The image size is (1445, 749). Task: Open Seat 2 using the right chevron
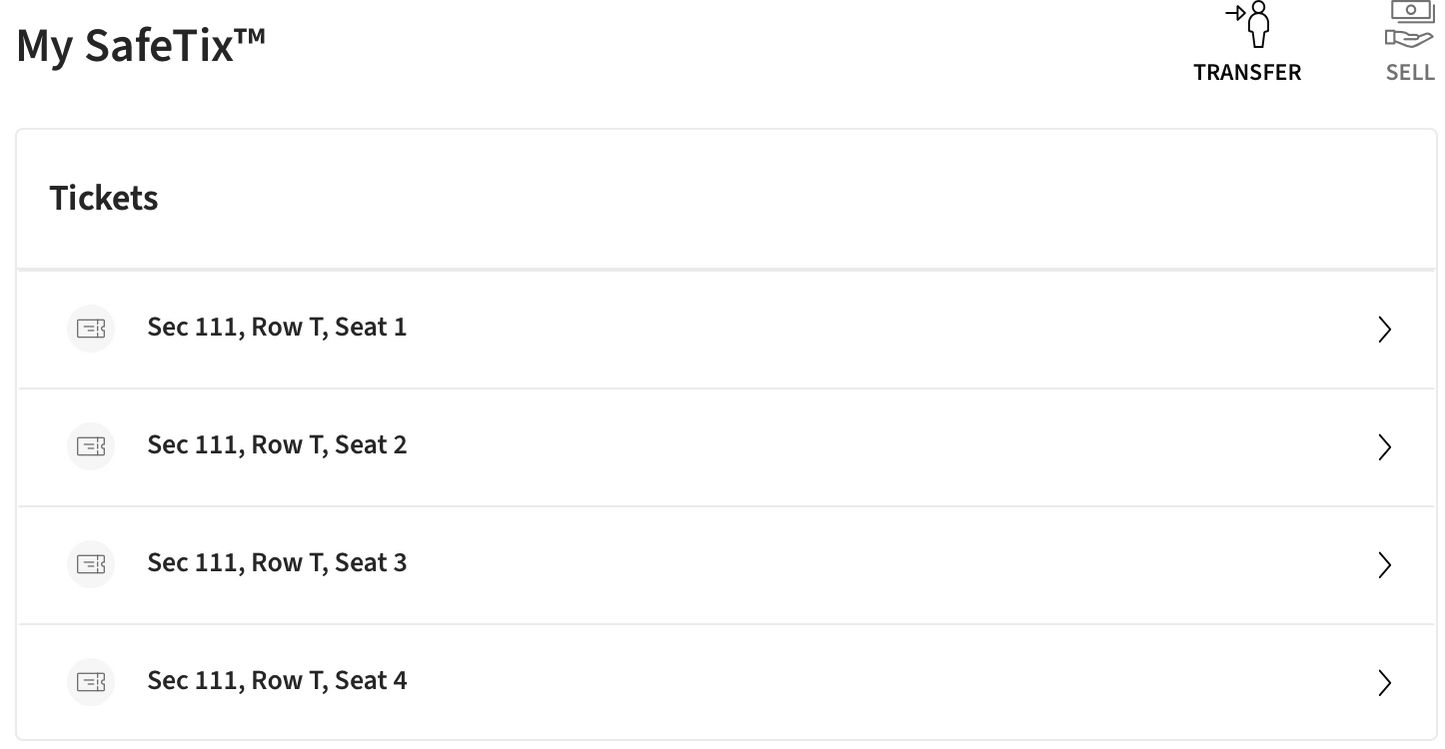(x=1385, y=447)
